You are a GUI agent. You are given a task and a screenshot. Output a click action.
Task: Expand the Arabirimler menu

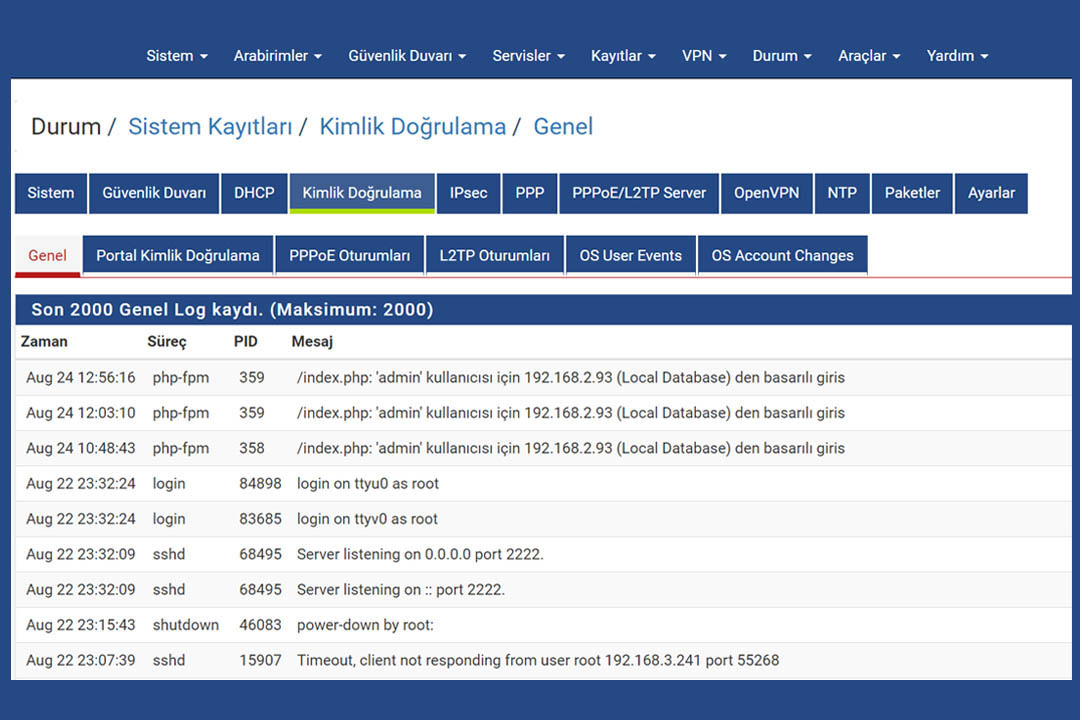[278, 56]
